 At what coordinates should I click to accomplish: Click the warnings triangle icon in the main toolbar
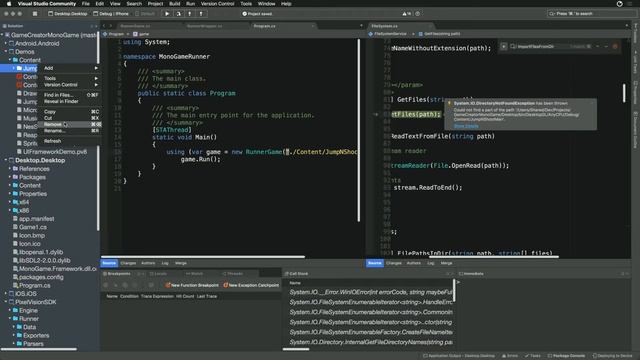404,13
